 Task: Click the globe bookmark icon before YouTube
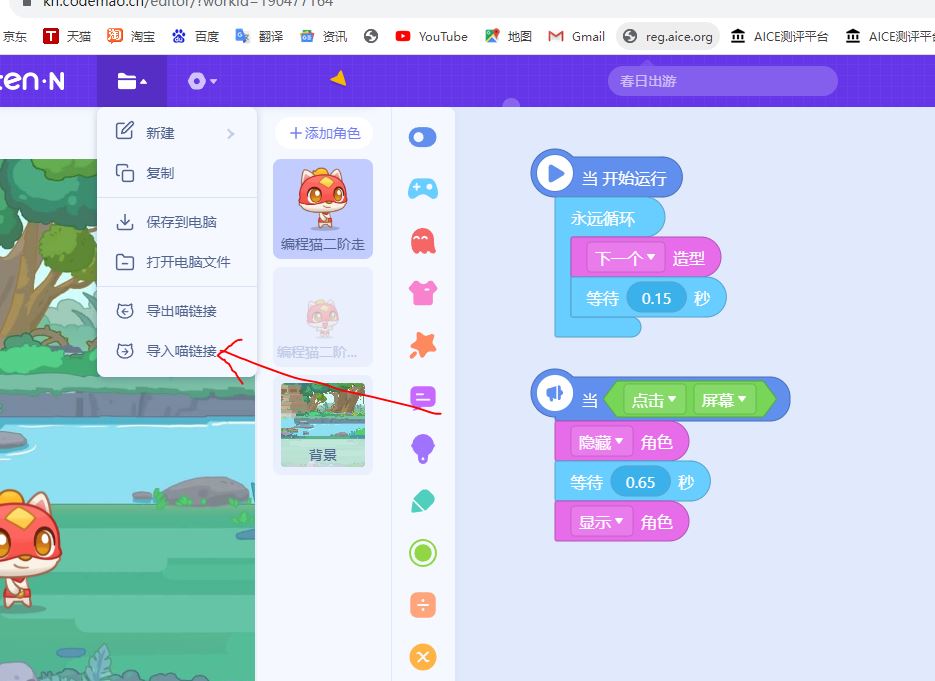(x=371, y=36)
